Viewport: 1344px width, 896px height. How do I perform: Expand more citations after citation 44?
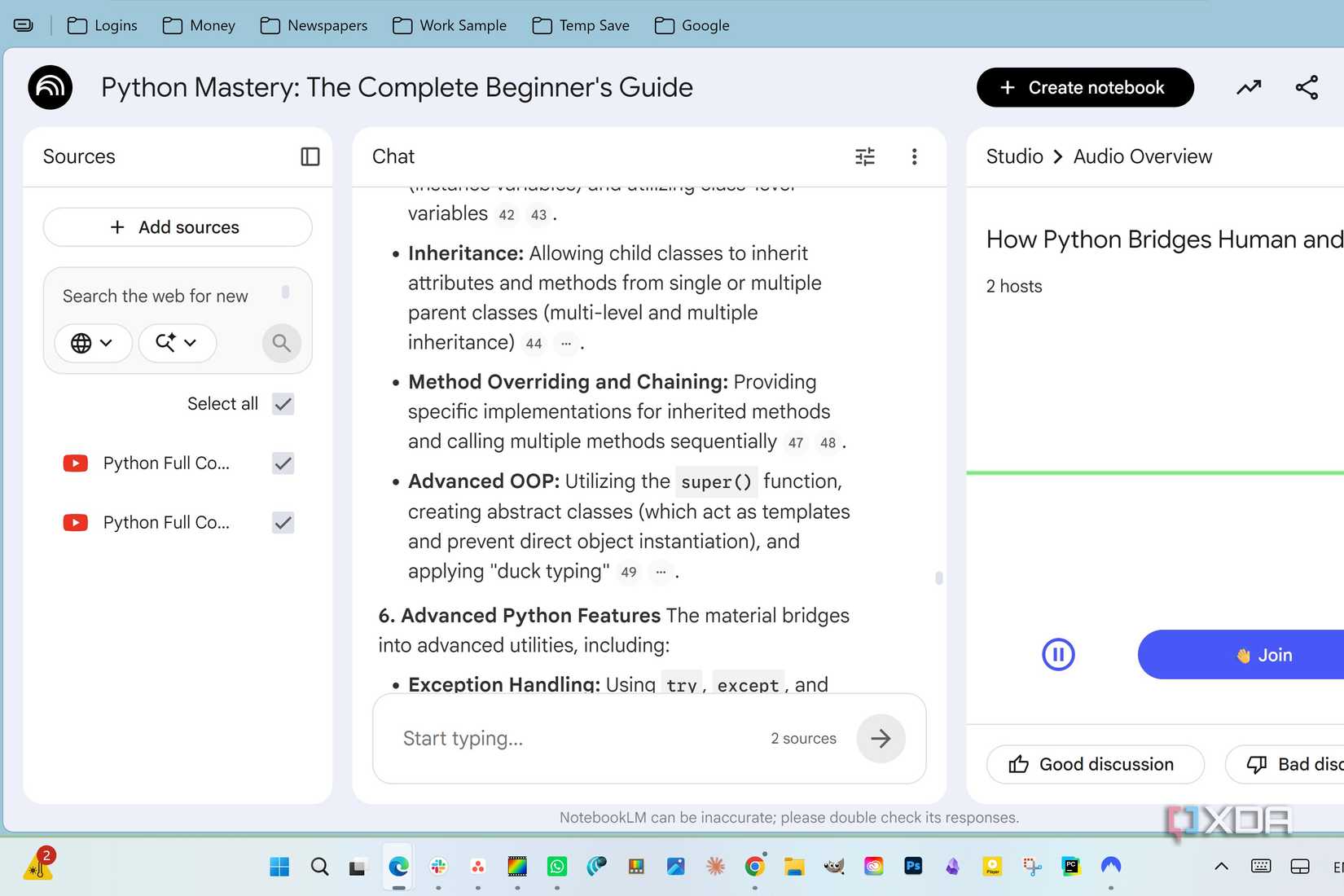566,344
